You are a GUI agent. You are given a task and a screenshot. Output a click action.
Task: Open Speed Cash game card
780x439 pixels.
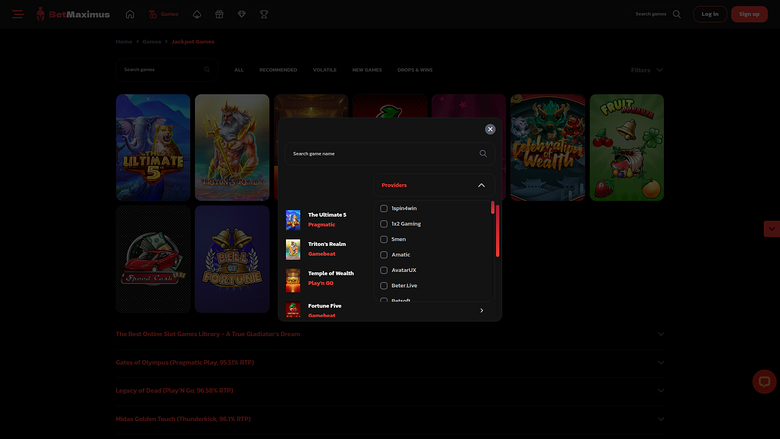153,259
